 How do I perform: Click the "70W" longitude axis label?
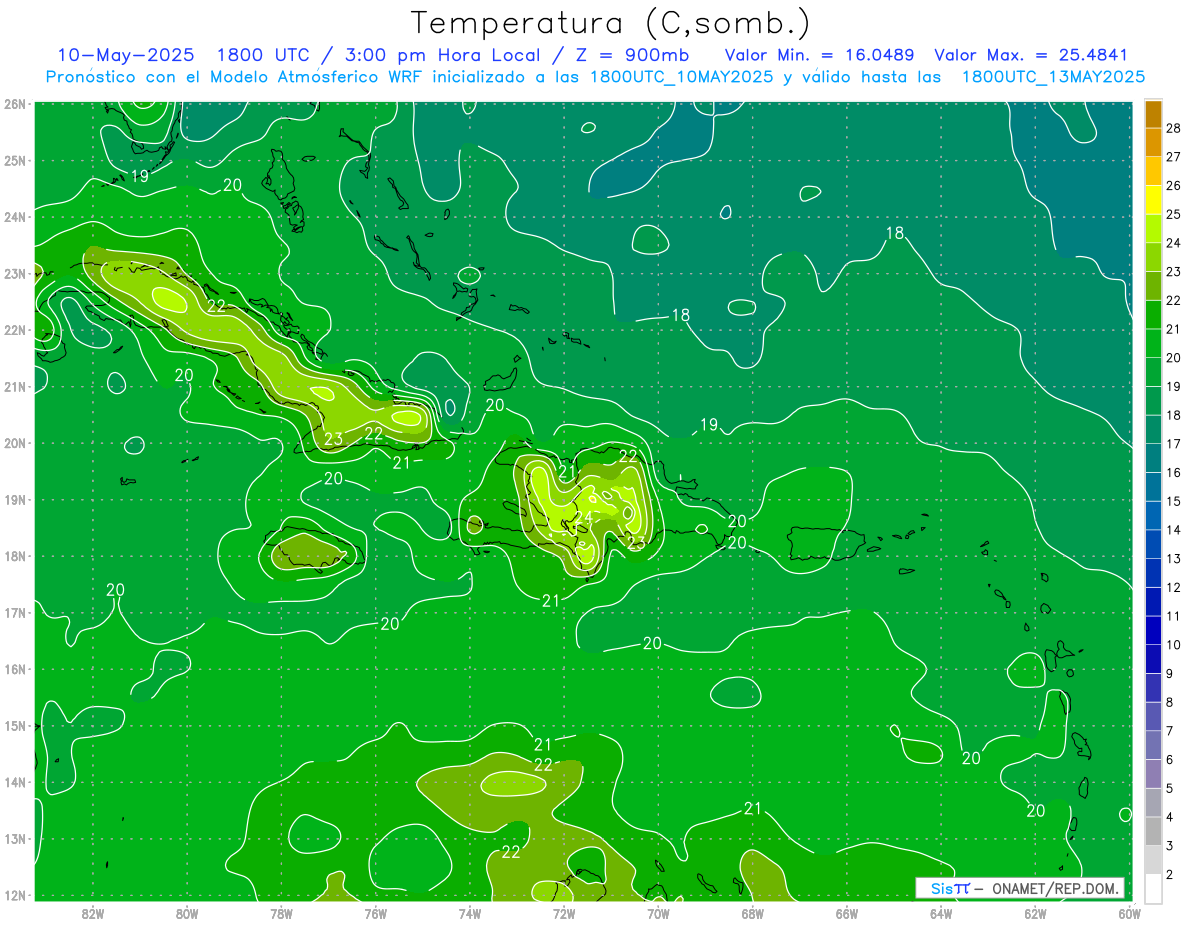(x=658, y=913)
